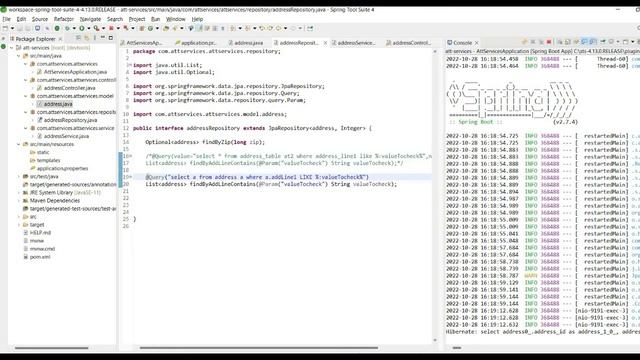This screenshot has height=360, width=640.
Task: Click the Forward navigation arrow in toolbar
Action: pos(293,28)
